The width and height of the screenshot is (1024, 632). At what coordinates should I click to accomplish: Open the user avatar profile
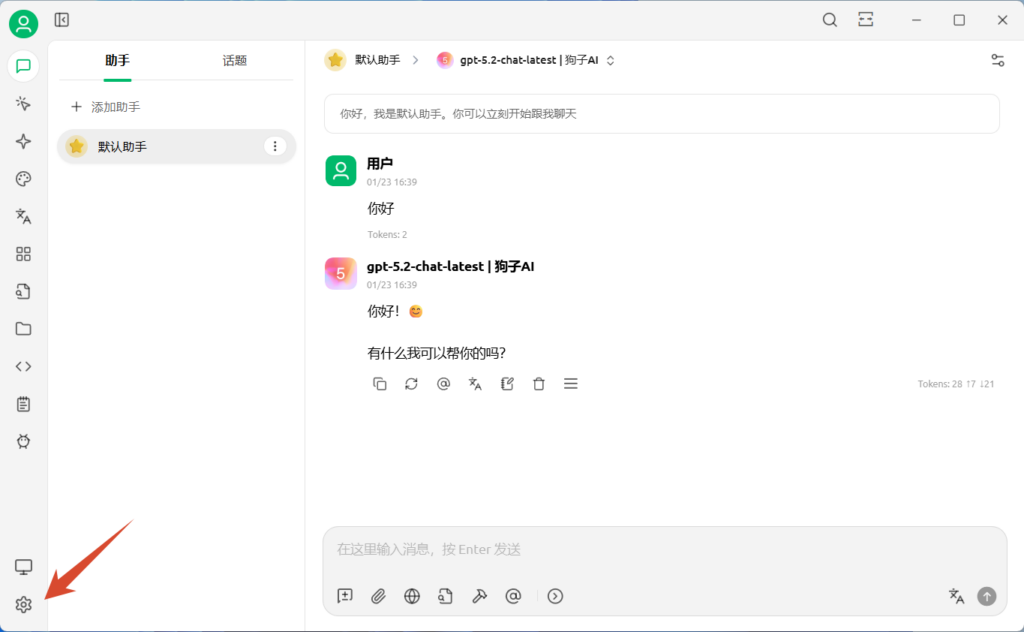[24, 24]
